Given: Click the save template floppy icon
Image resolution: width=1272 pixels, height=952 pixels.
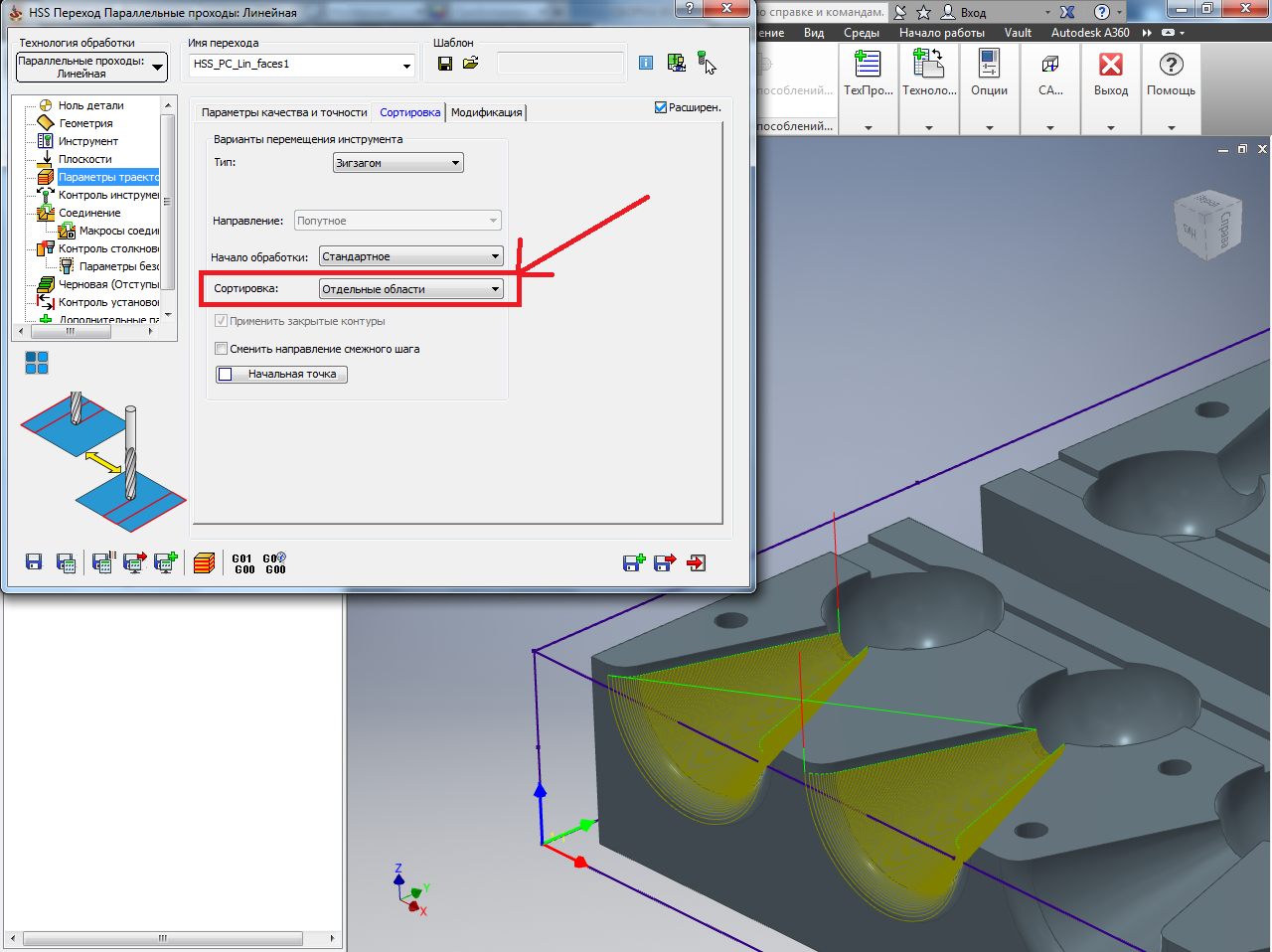Looking at the screenshot, I should click(445, 64).
